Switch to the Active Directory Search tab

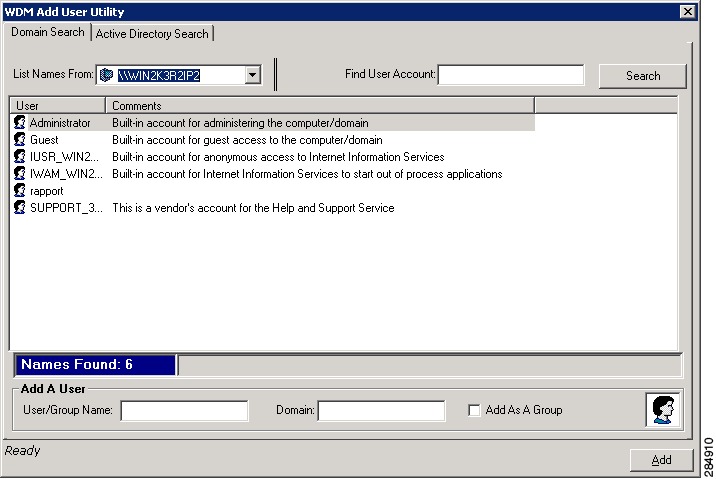click(152, 34)
